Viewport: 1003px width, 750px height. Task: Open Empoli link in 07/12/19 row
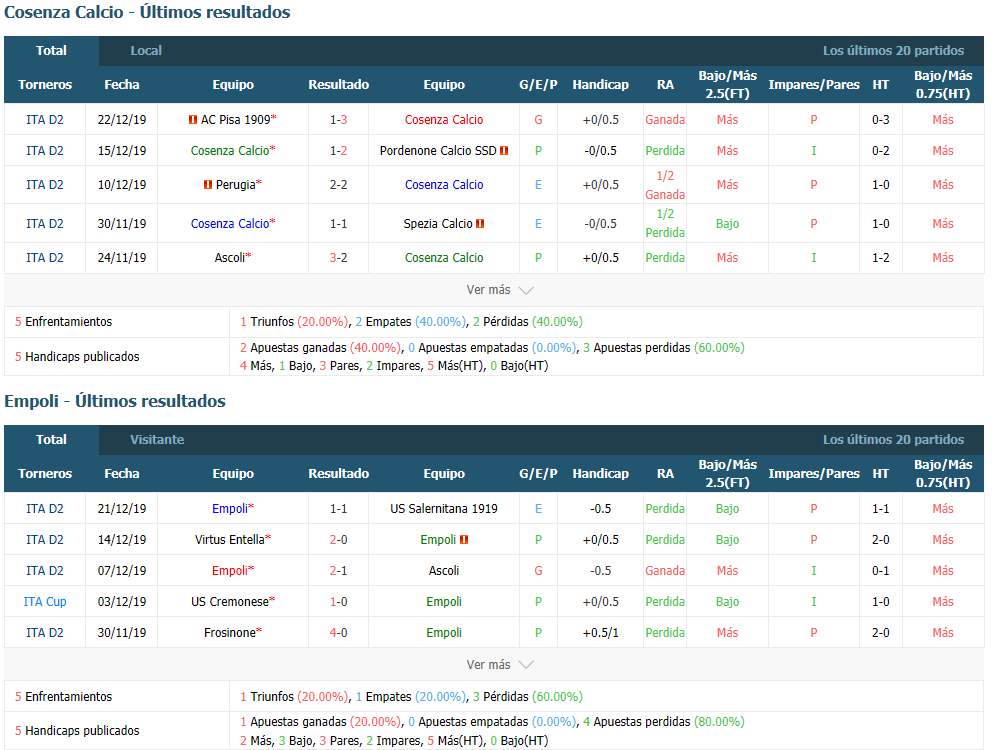[x=230, y=571]
